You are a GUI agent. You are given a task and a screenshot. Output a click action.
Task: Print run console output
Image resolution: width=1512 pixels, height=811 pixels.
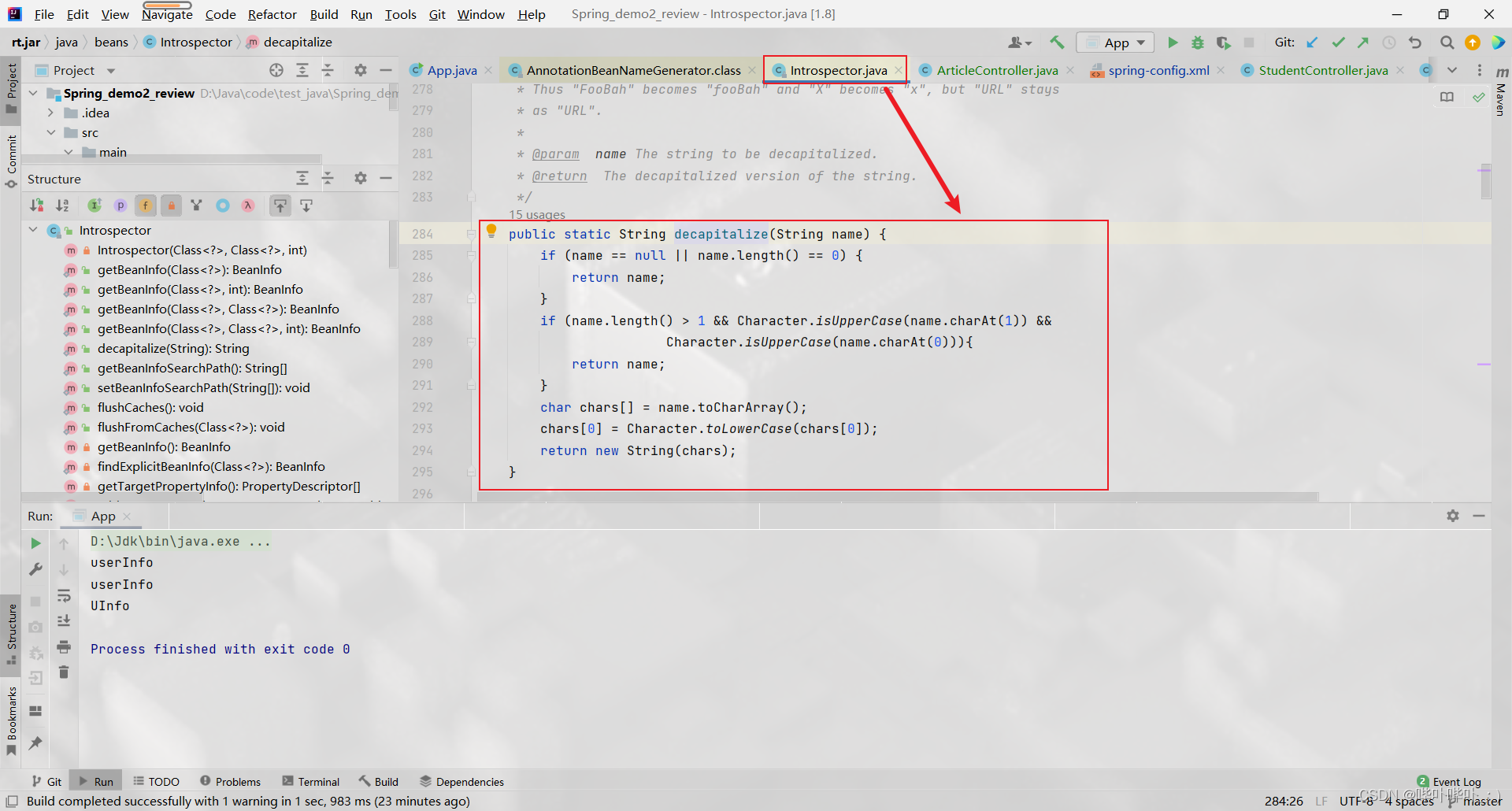64,647
